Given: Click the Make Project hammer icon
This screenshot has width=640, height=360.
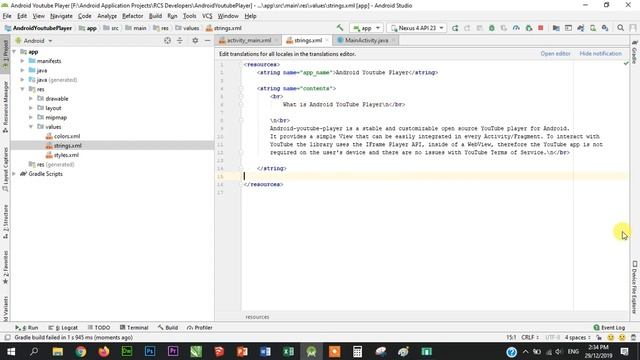Looking at the screenshot, I should coord(340,28).
